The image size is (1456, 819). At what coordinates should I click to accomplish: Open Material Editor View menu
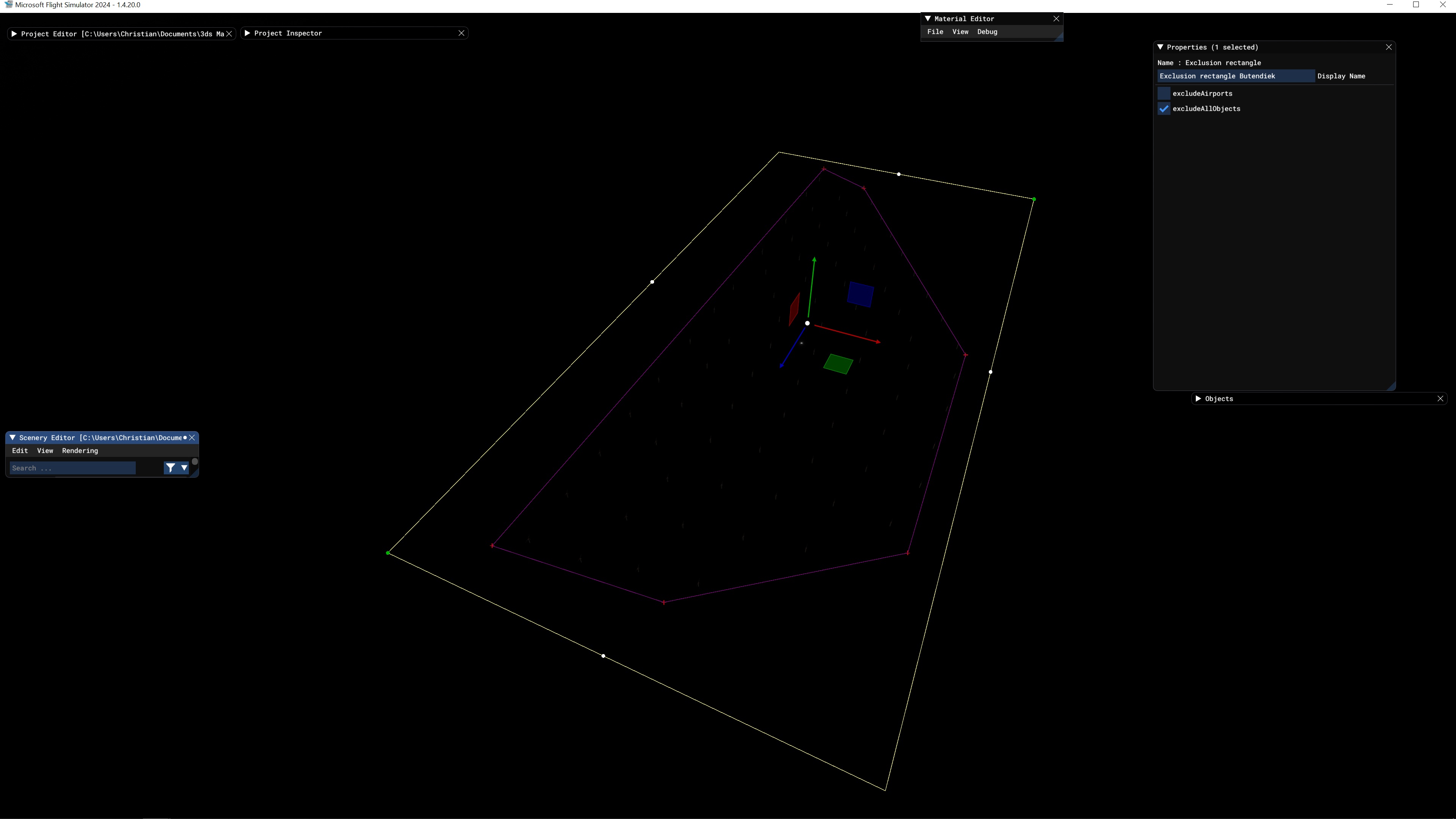(x=960, y=31)
